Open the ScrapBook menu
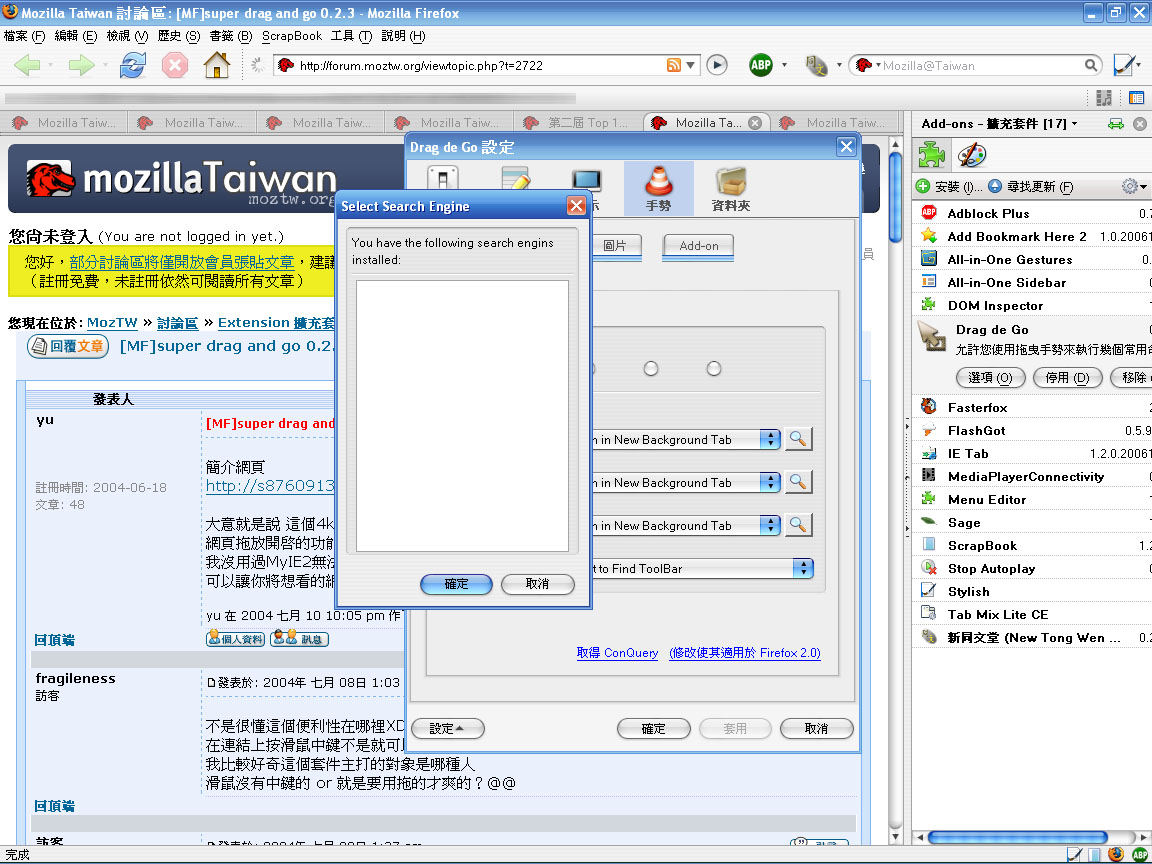This screenshot has width=1152, height=864. pos(292,35)
